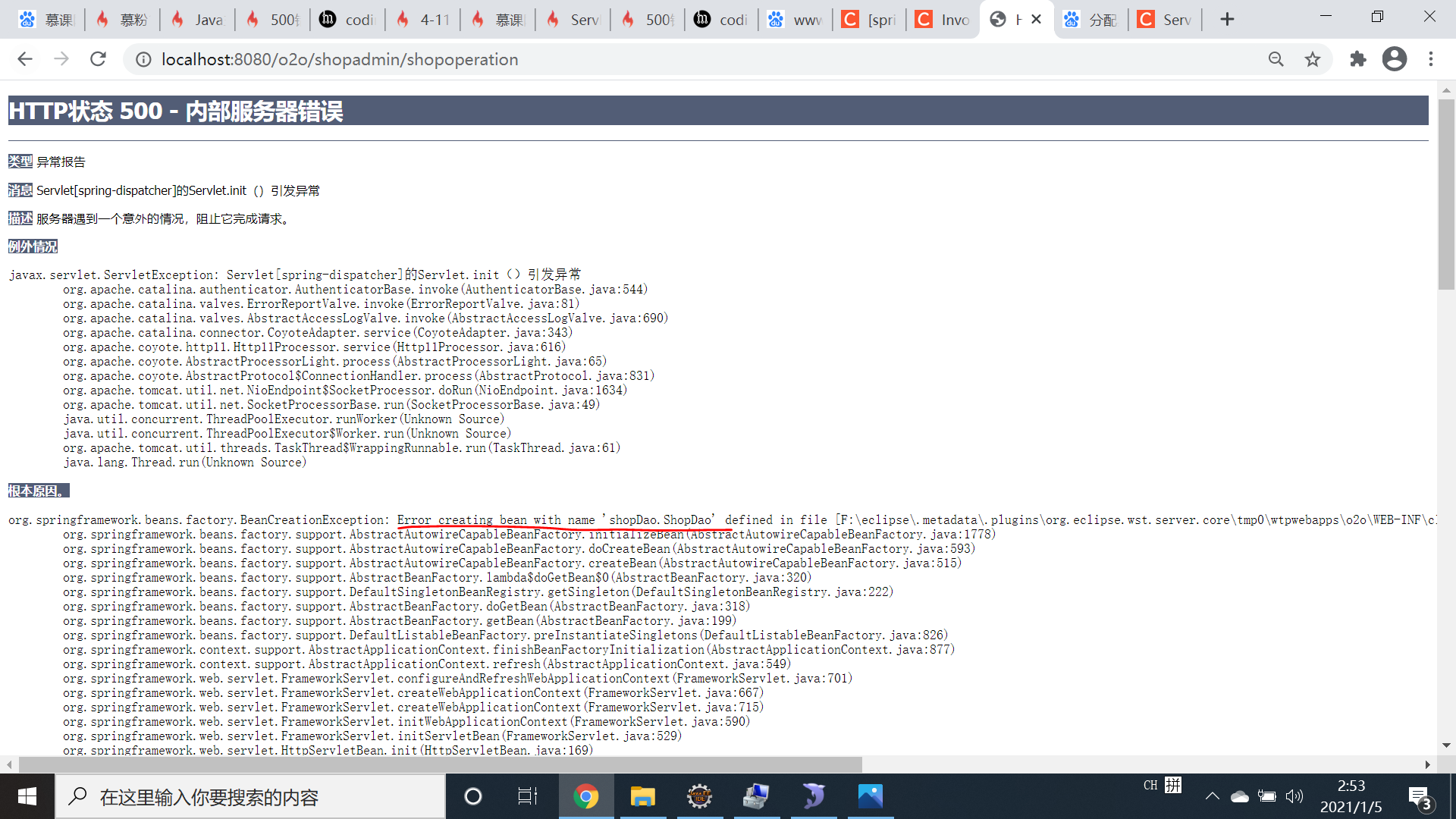Open a new browser tab

click(1227, 20)
